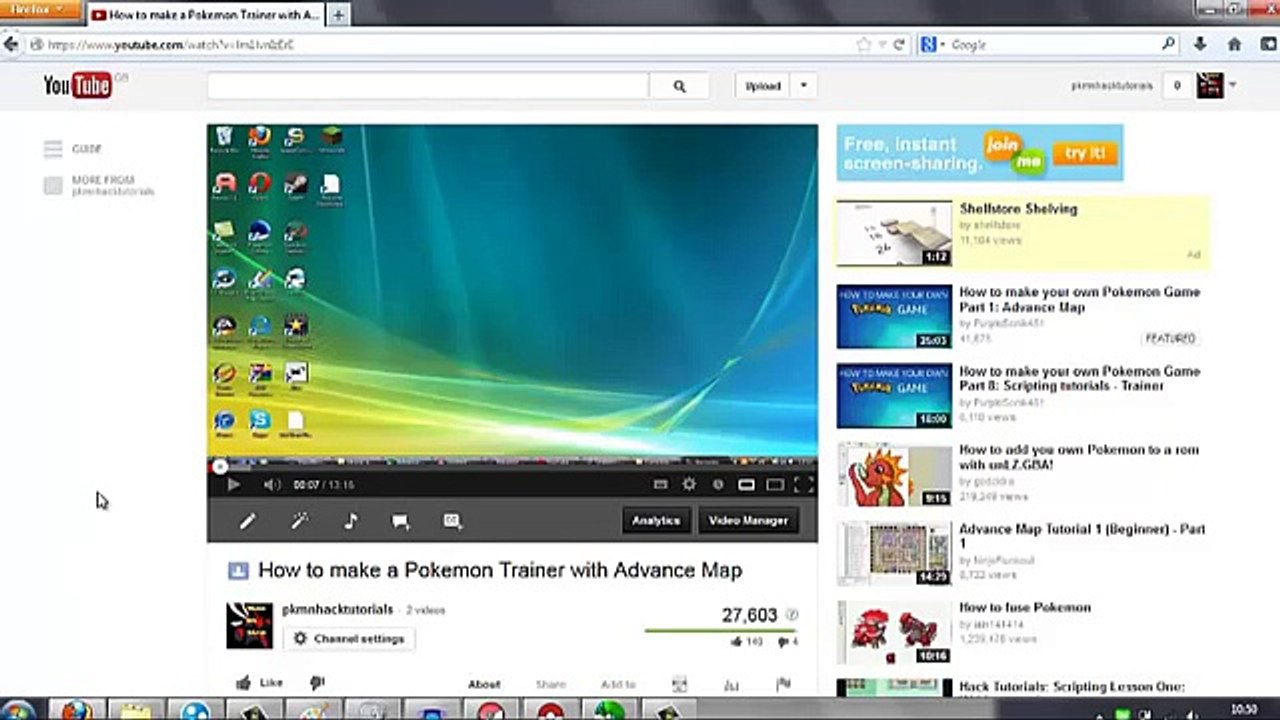
Task: Toggle captions in the video player
Action: (660, 485)
